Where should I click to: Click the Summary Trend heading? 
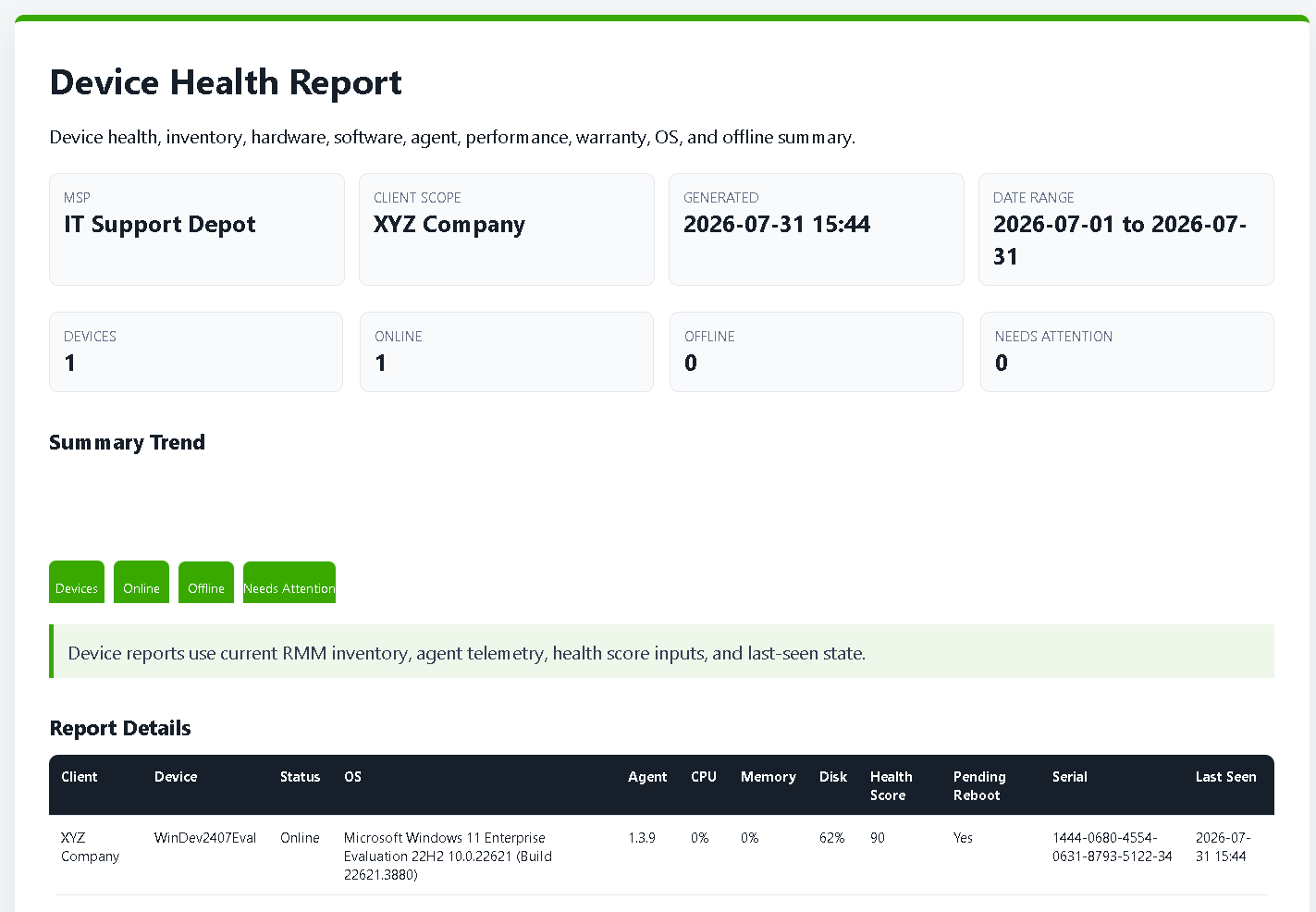(x=127, y=443)
